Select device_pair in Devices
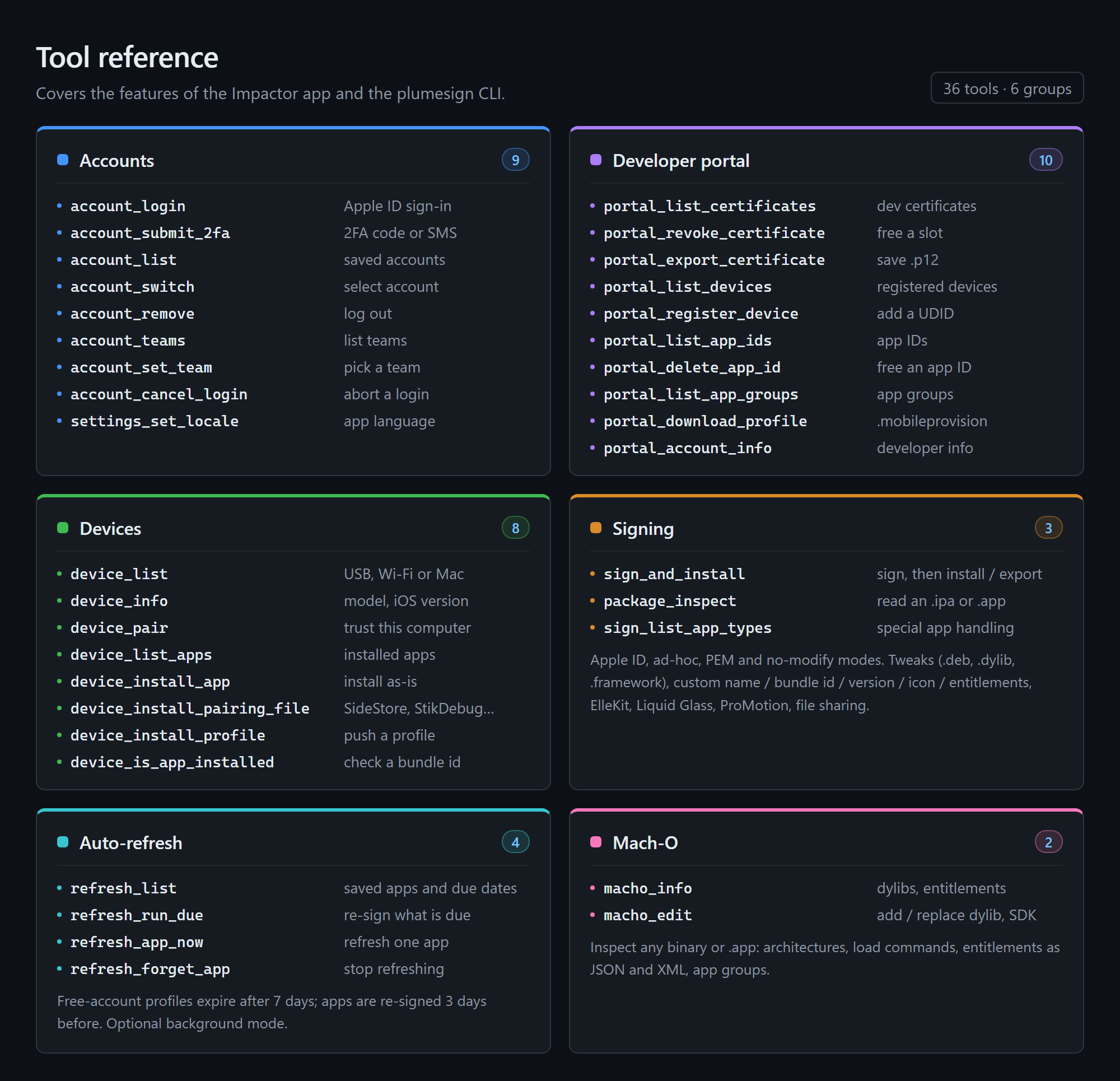The width and height of the screenshot is (1120, 1081). click(119, 628)
